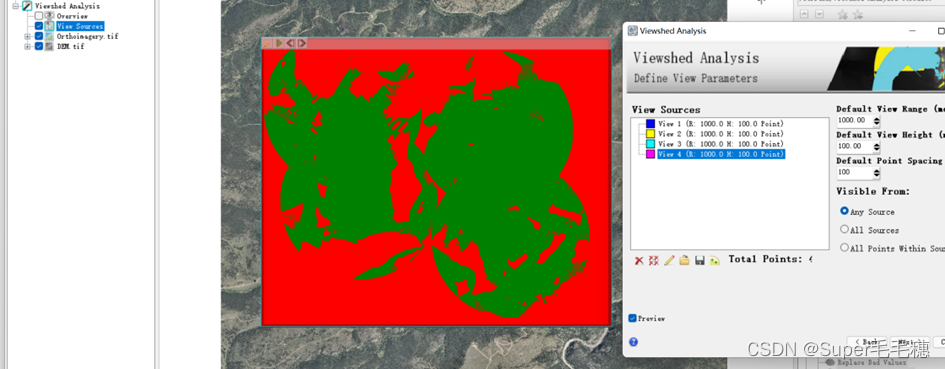Click the Default View Range input field
This screenshot has height=369, width=945.
tap(855, 121)
